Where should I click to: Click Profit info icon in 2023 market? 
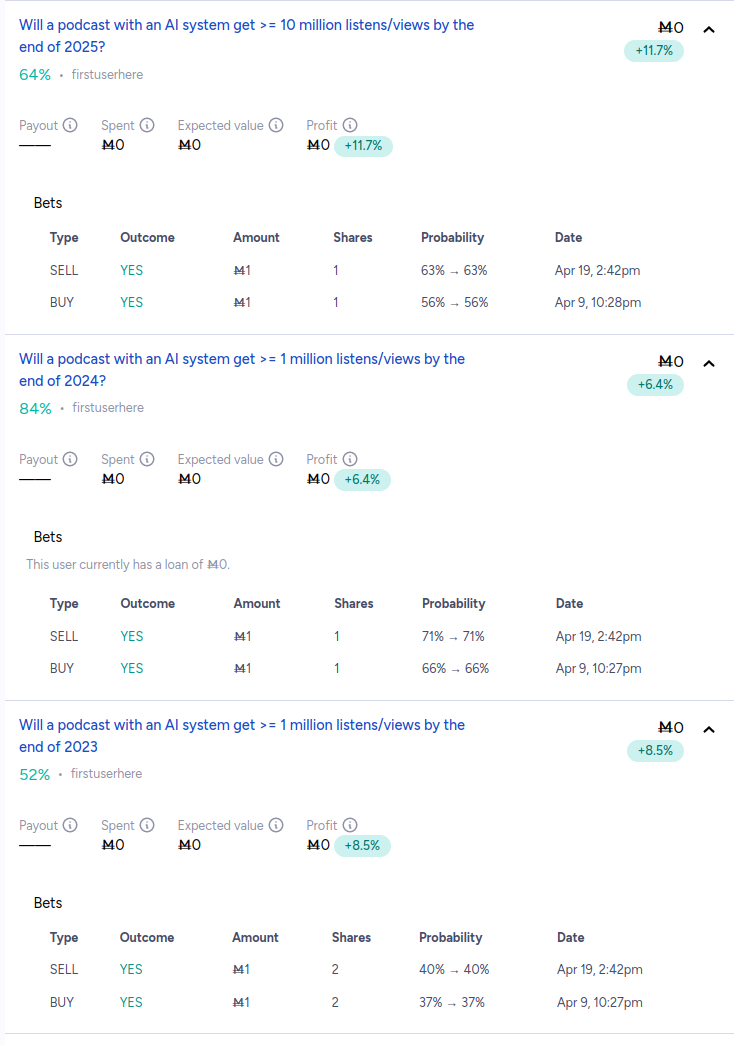tap(350, 825)
